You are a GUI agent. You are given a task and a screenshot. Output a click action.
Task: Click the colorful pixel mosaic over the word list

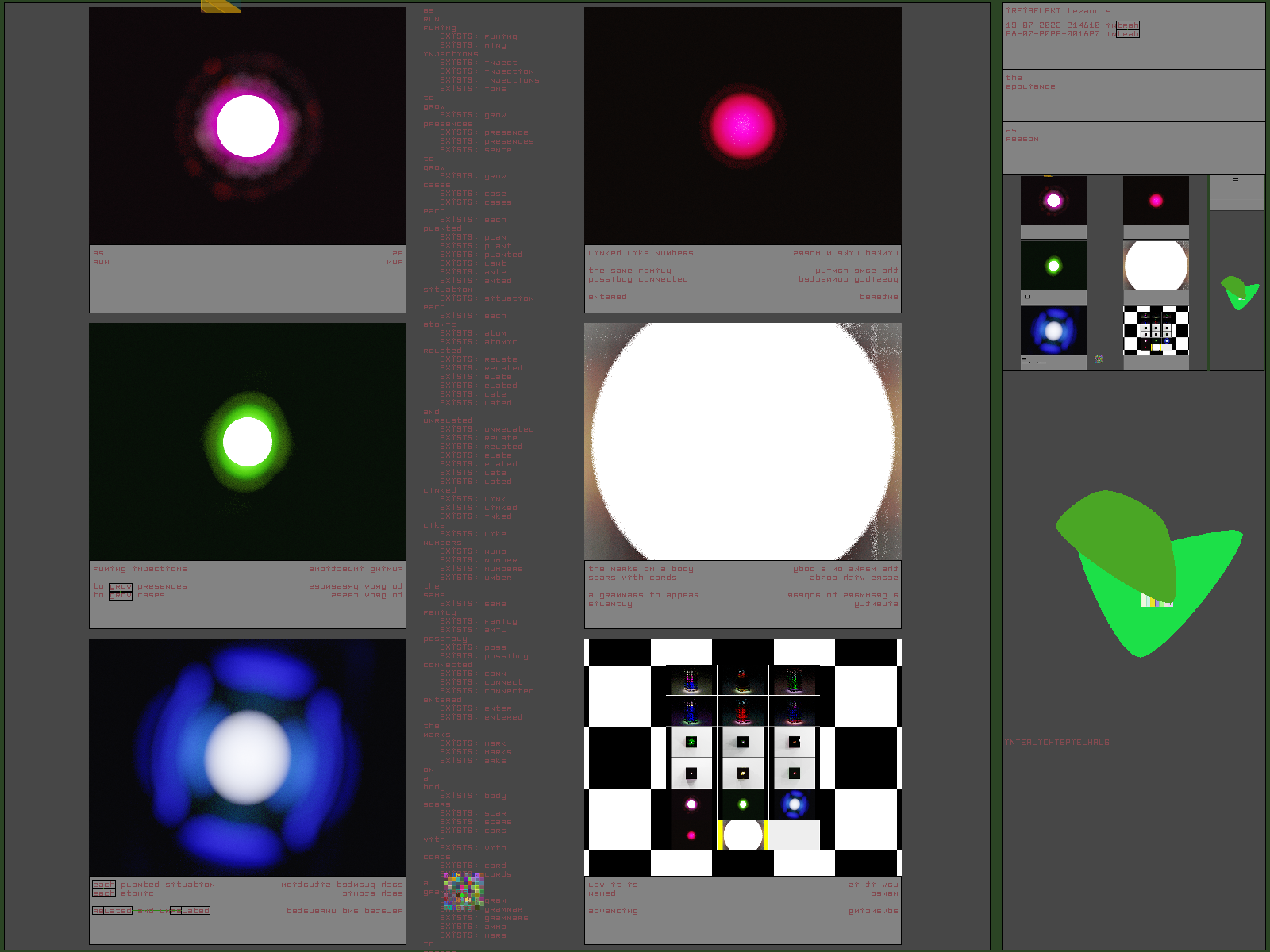(x=464, y=891)
